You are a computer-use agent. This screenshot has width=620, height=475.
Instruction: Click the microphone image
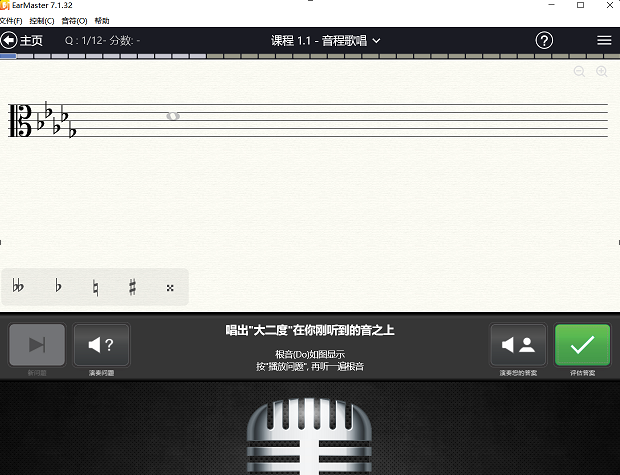tap(309, 436)
